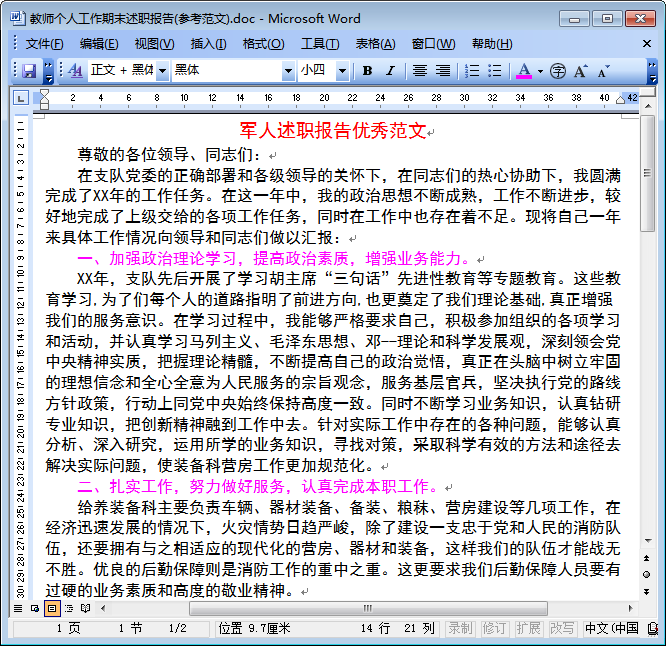666x646 pixels.
Task: Open the 文件(F) menu
Action: (x=44, y=44)
